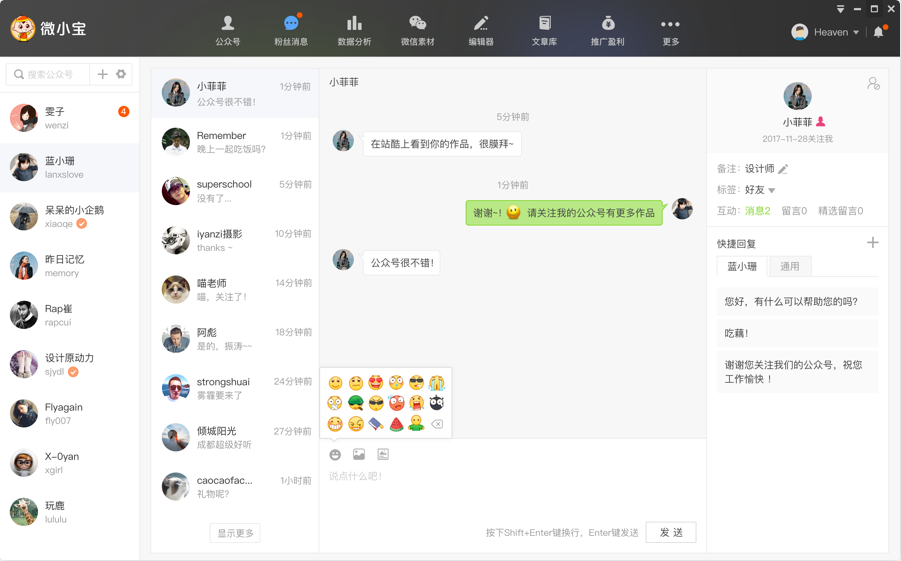Select the 玩鹿 lululu account
Screen dimensions: 901x561
[70, 512]
